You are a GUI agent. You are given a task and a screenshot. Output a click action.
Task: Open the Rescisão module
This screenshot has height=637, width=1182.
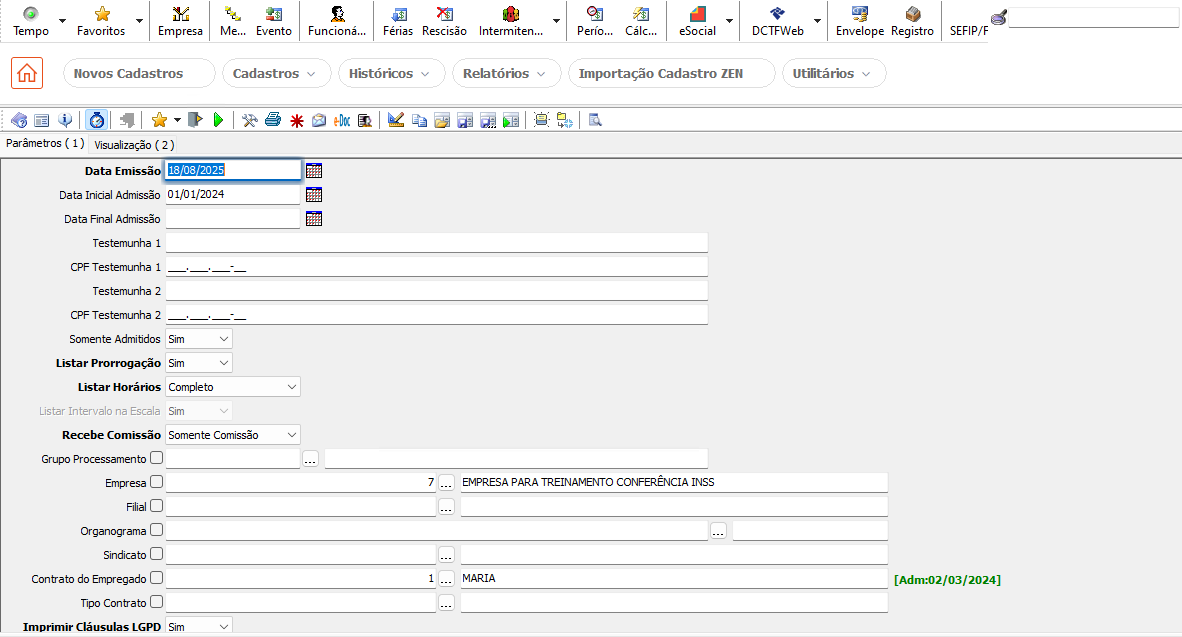[445, 21]
